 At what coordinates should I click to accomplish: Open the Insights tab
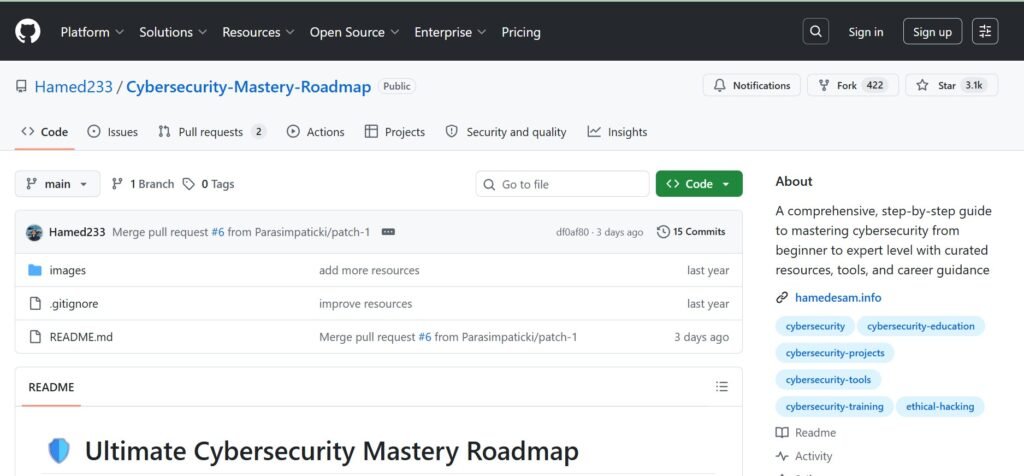tap(617, 132)
